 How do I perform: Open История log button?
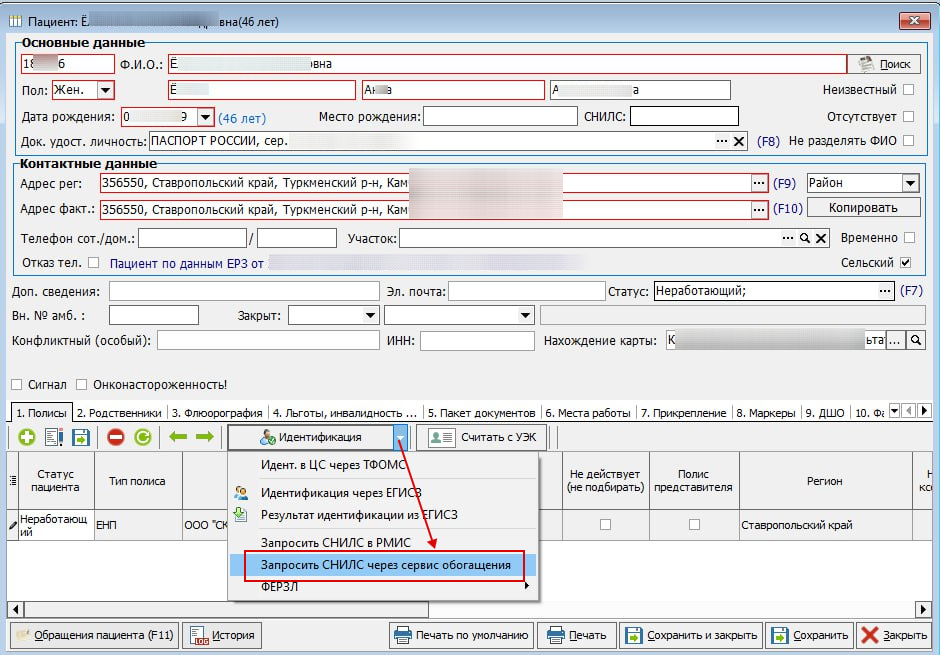(x=222, y=635)
